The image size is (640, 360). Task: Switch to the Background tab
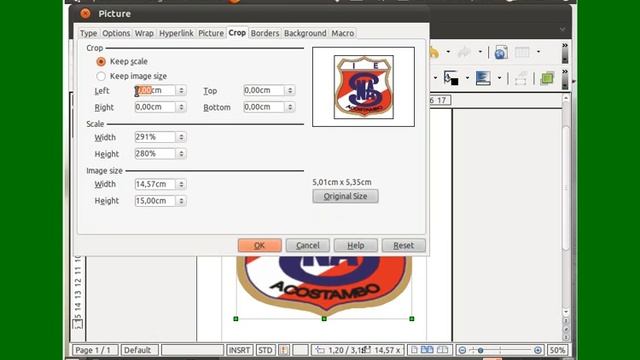coord(305,33)
